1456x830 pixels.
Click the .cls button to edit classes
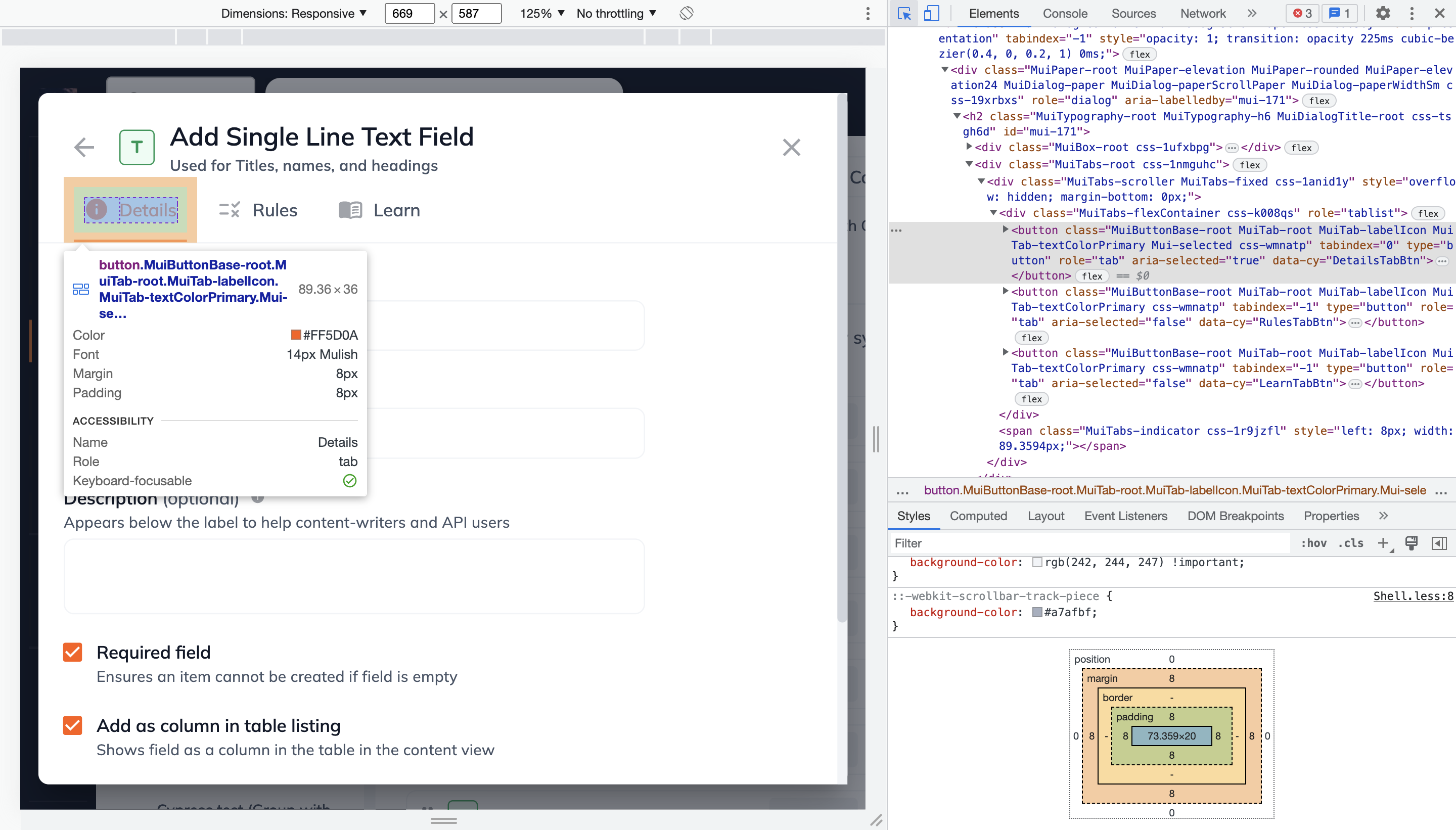point(1350,543)
